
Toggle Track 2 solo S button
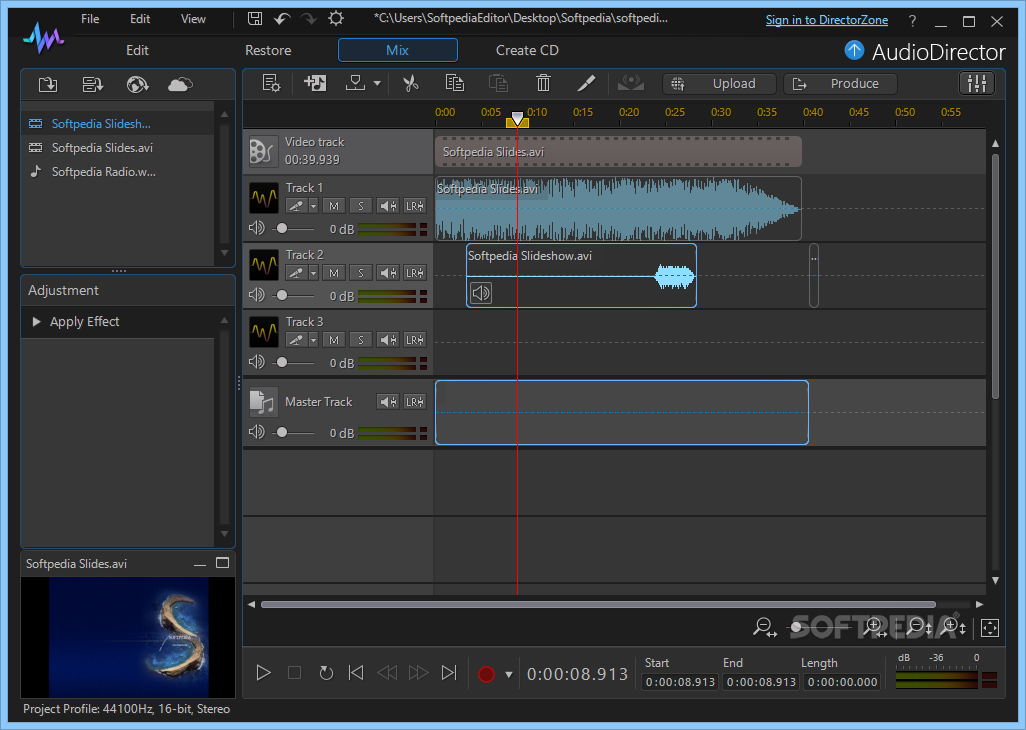[x=361, y=273]
